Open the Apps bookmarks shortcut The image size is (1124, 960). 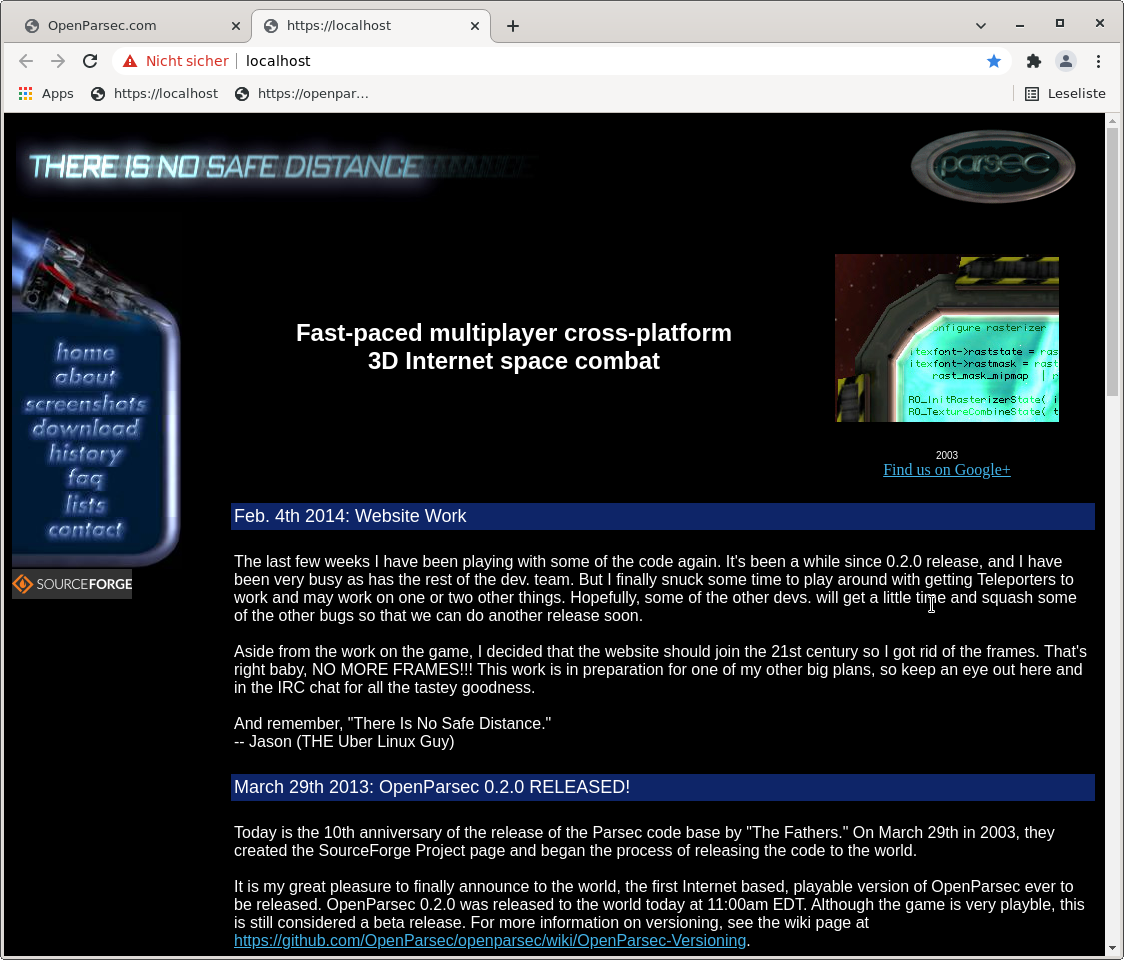click(46, 93)
